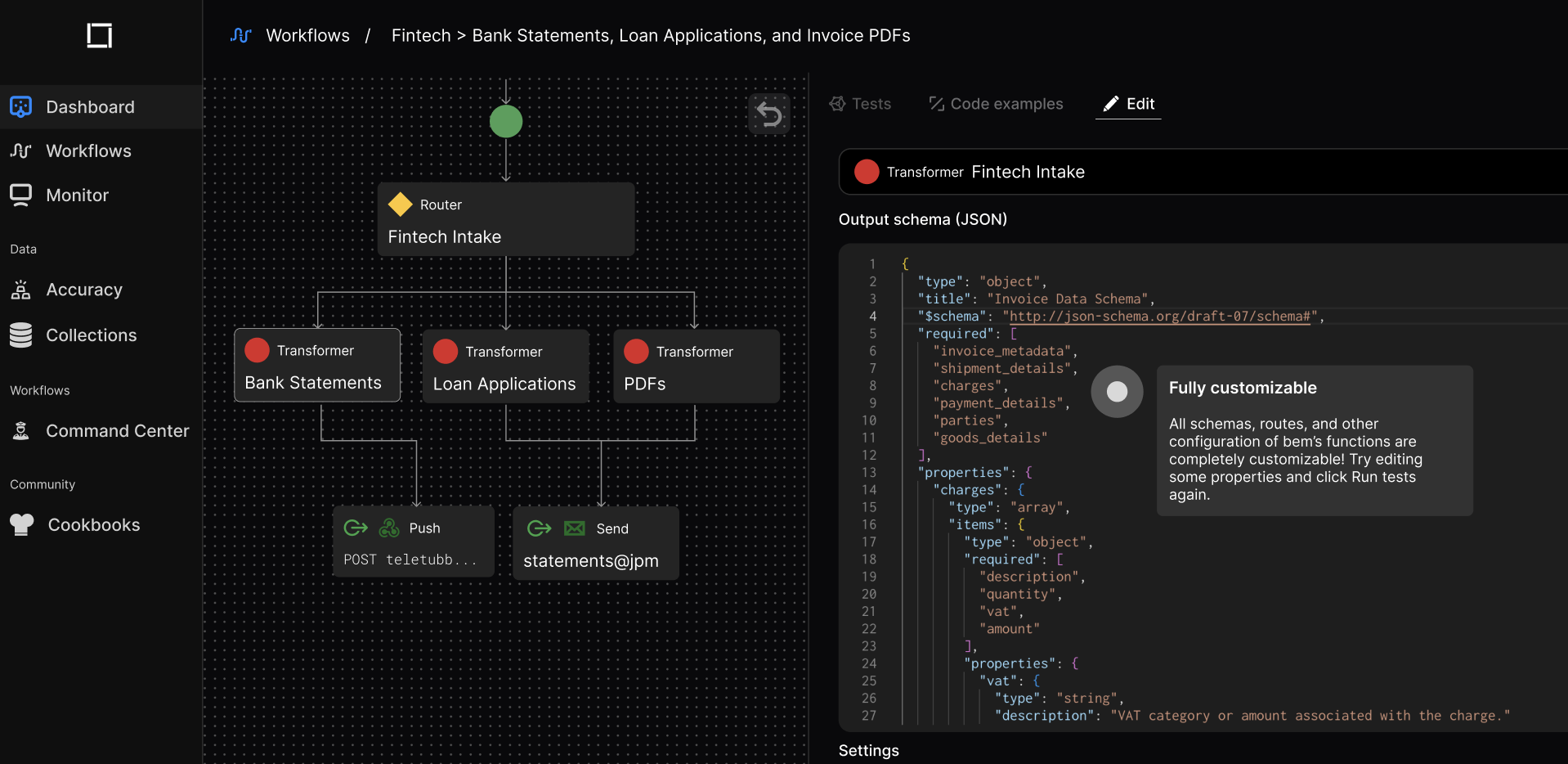1568x764 pixels.
Task: Select the Loan Applications transformer node
Action: point(506,366)
